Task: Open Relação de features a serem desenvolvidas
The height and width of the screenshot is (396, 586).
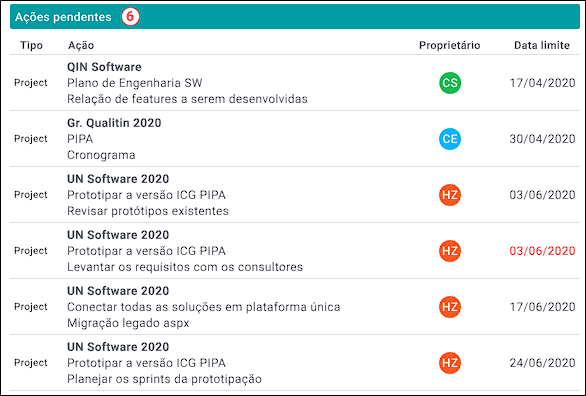Action: click(x=187, y=99)
